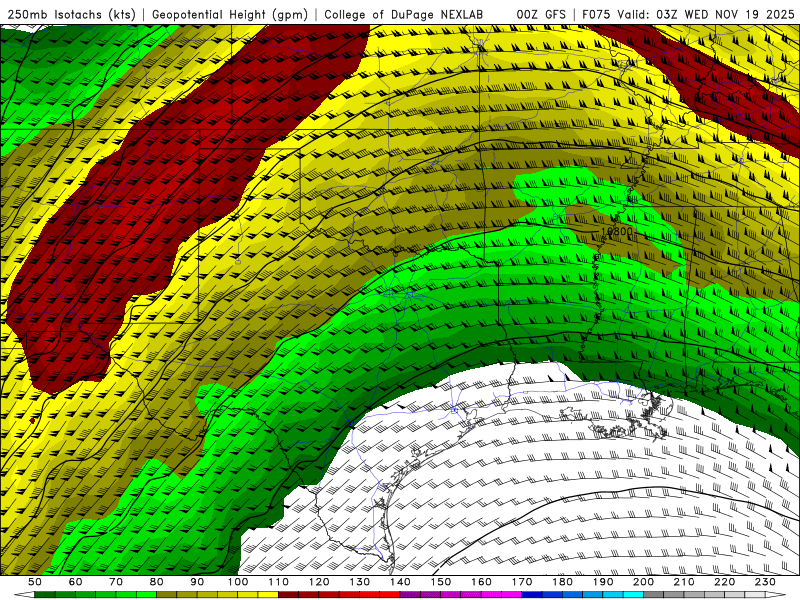Click the 'College of DuPage NEXLAB' label
Viewport: 800px width, 600px height.
click(404, 15)
